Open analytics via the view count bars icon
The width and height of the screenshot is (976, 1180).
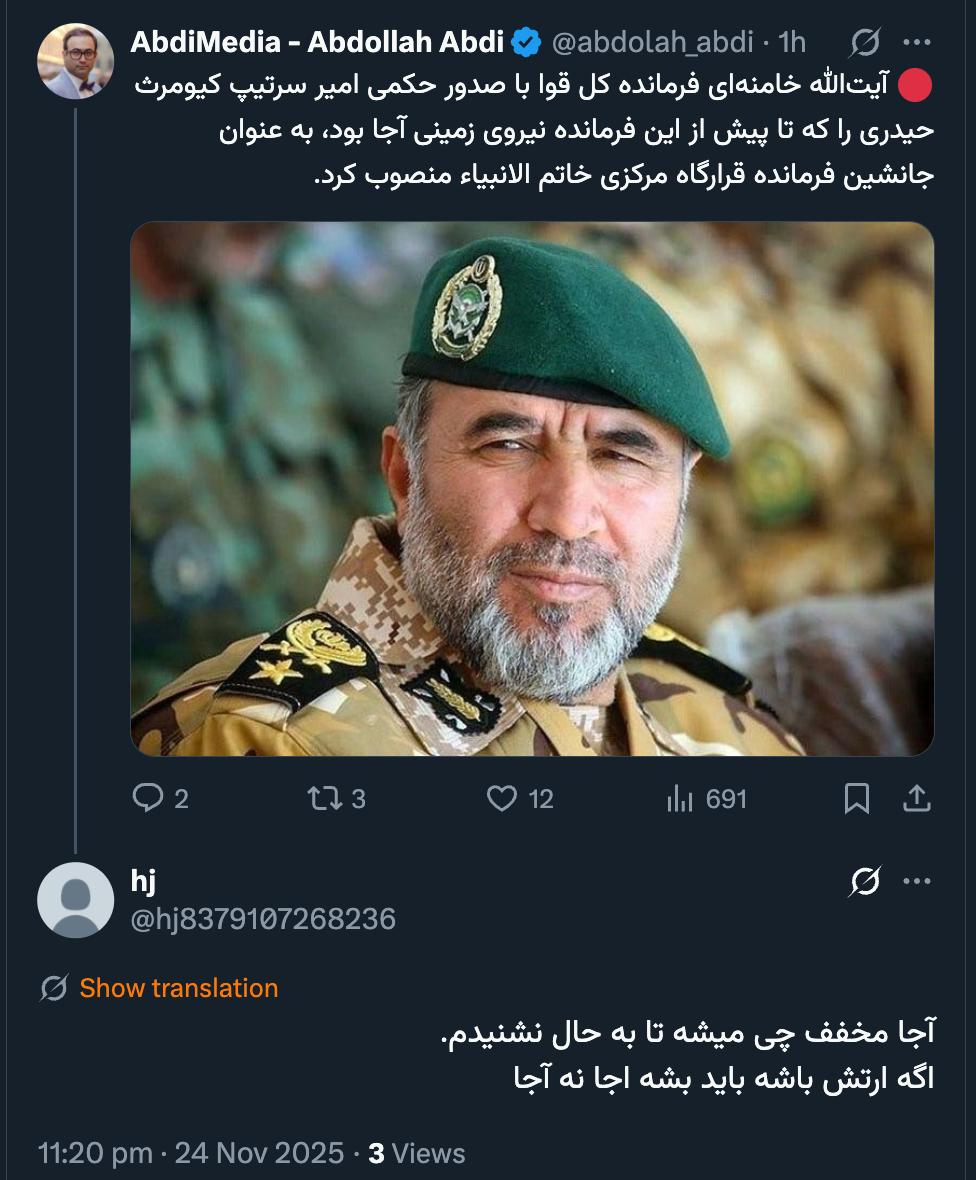click(x=684, y=798)
